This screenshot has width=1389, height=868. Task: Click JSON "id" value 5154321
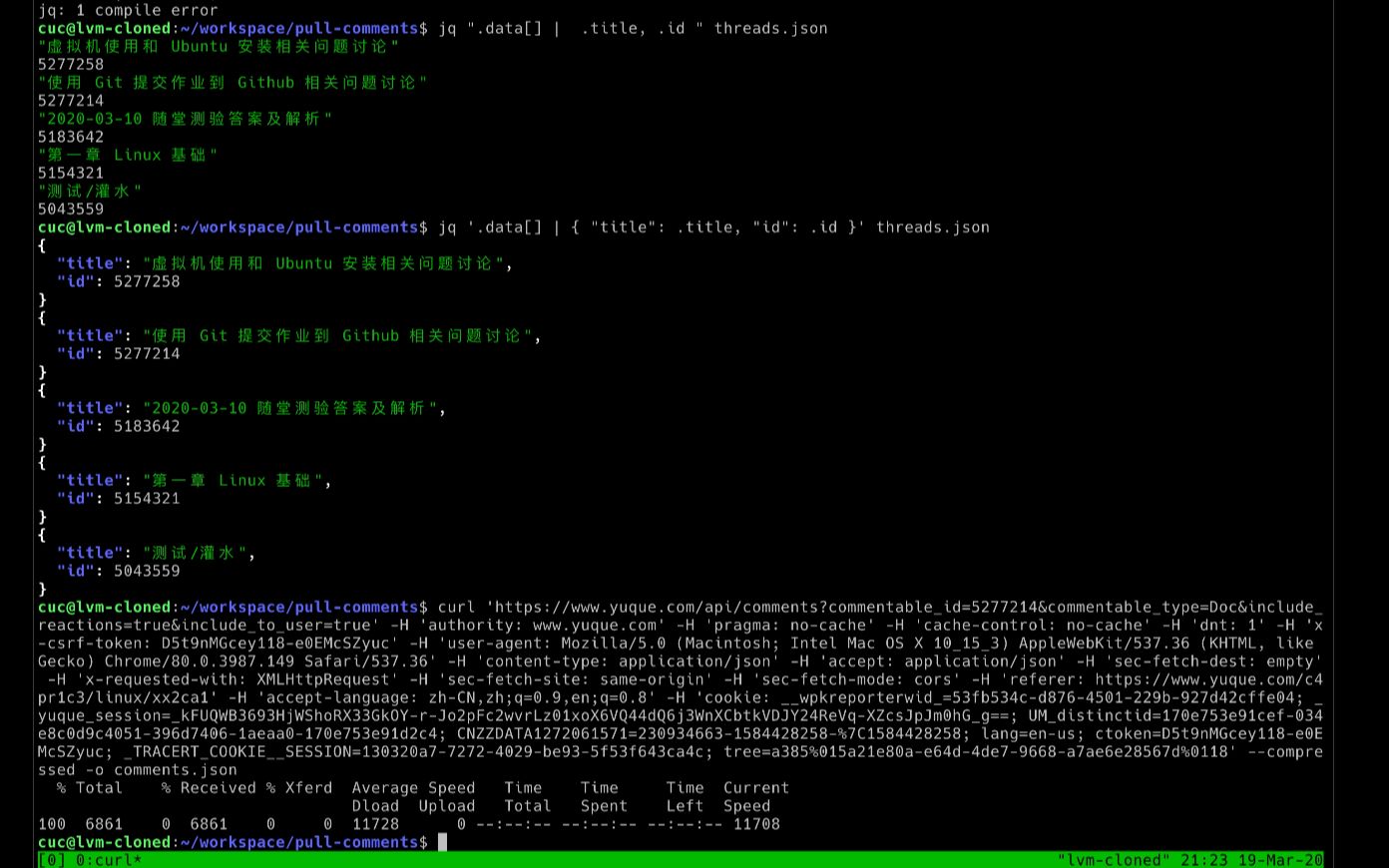tap(147, 498)
